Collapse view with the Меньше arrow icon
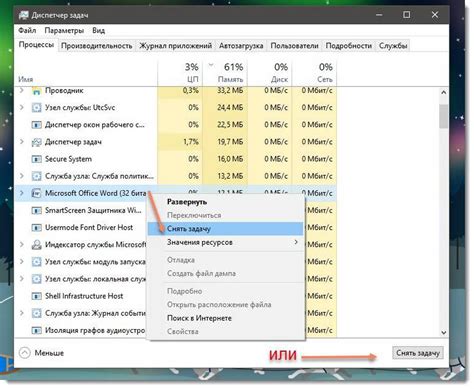 pos(25,353)
